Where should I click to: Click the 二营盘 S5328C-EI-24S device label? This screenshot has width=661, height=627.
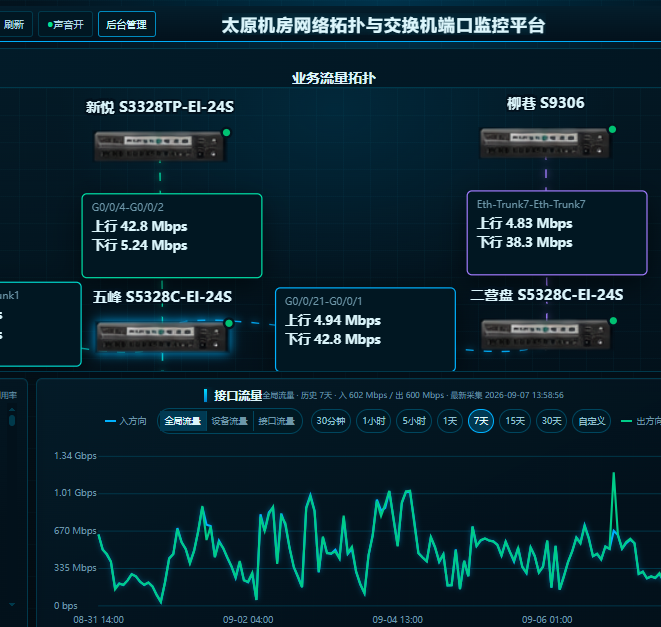(x=547, y=295)
